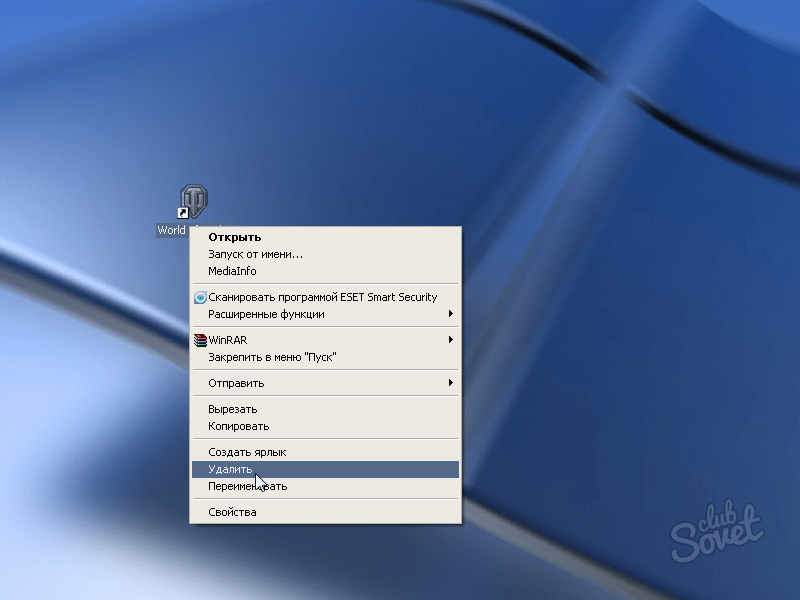800x600 pixels.
Task: Choose Закрепить в меню "Пуск"
Action: coord(272,357)
